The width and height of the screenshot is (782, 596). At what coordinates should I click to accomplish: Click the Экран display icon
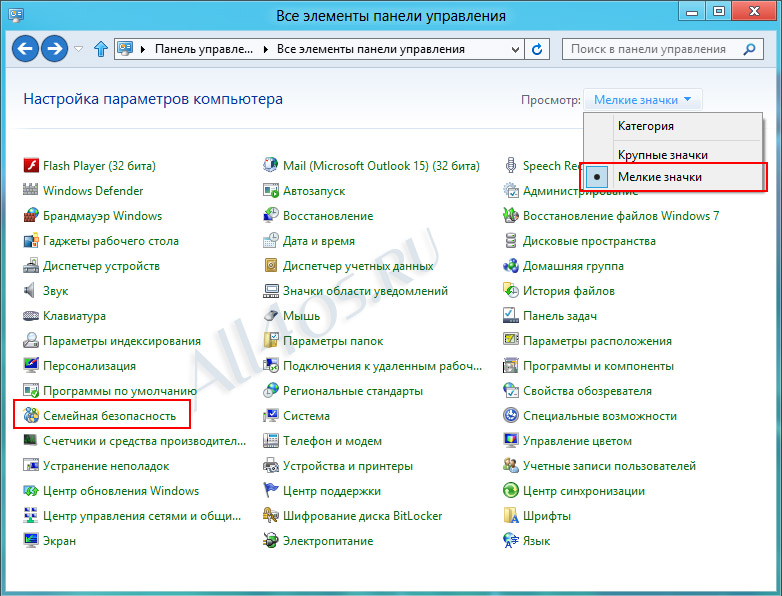pos(31,540)
